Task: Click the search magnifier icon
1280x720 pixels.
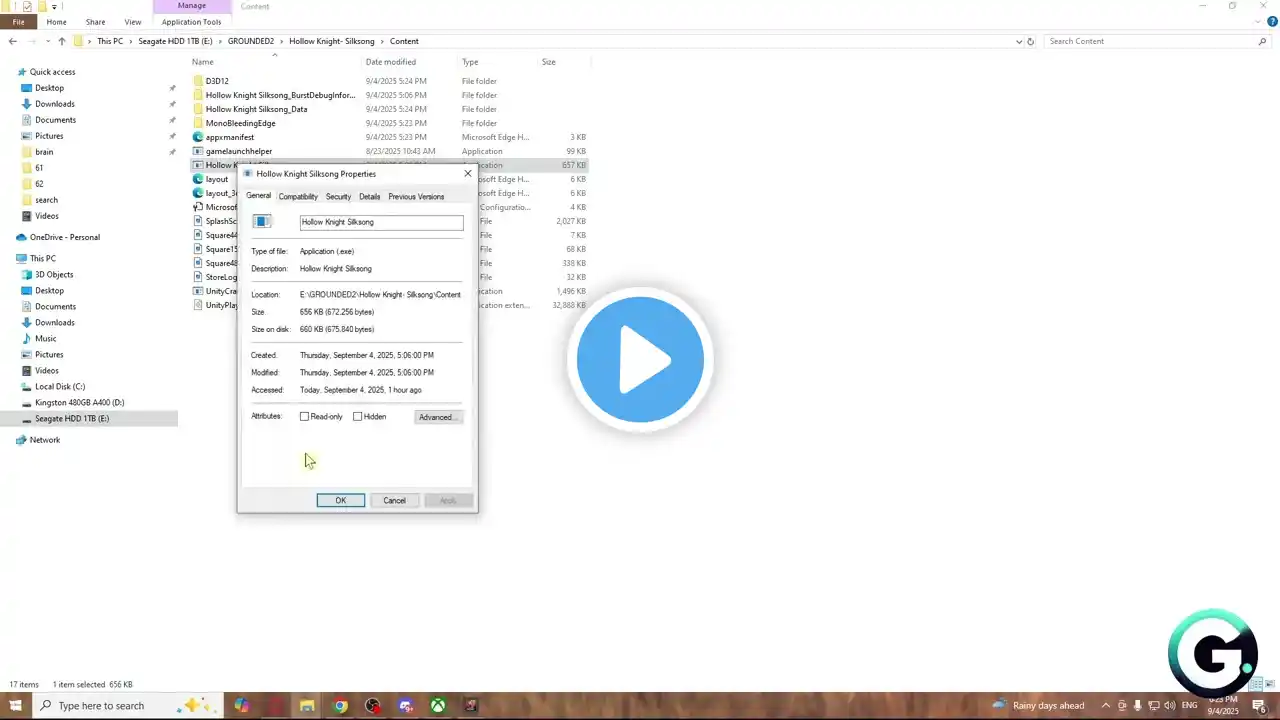Action: click(1262, 41)
